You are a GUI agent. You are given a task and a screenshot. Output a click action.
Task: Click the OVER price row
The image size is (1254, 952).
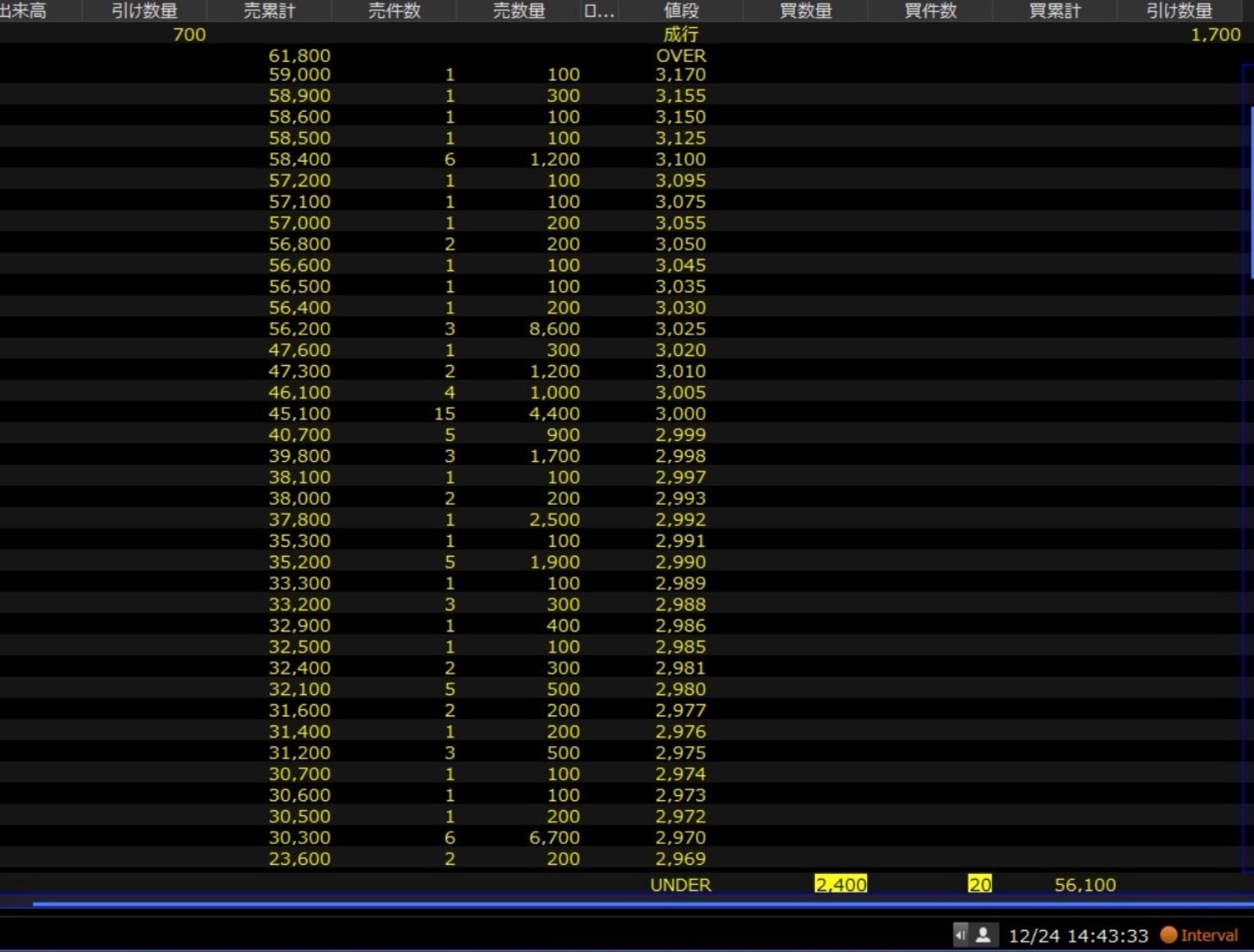pyautogui.click(x=681, y=56)
